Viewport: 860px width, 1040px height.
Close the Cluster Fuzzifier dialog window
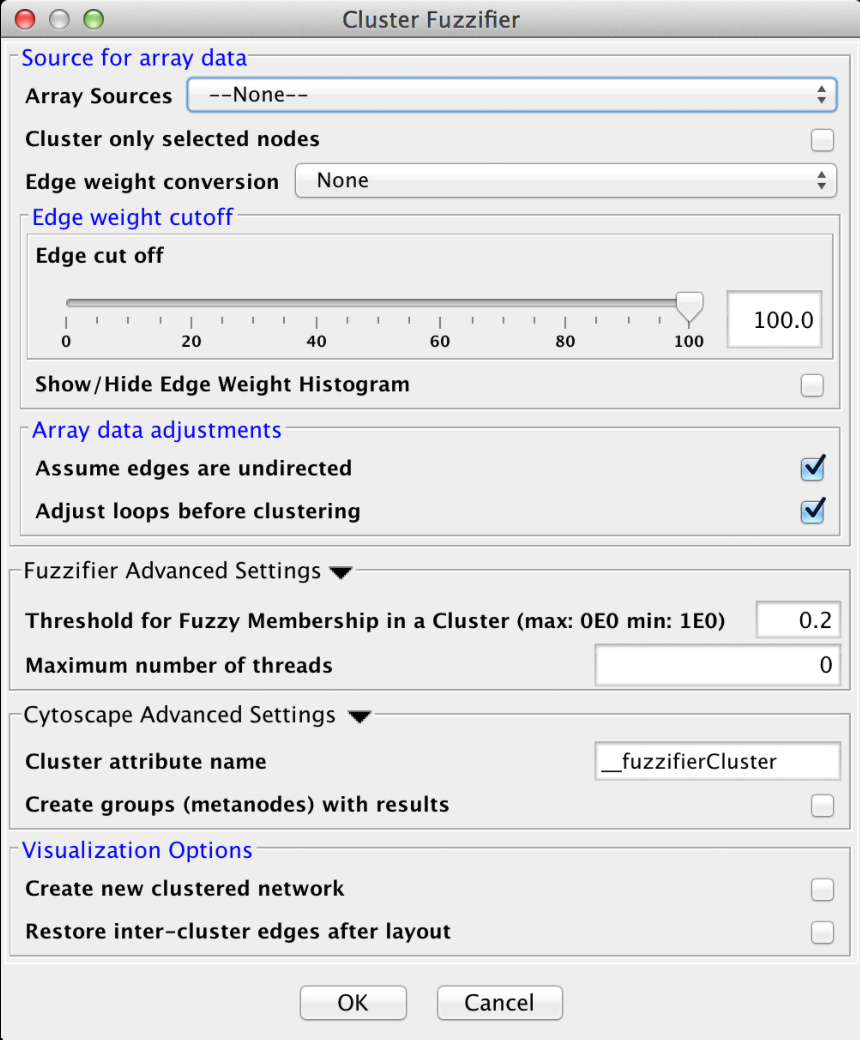(x=25, y=19)
